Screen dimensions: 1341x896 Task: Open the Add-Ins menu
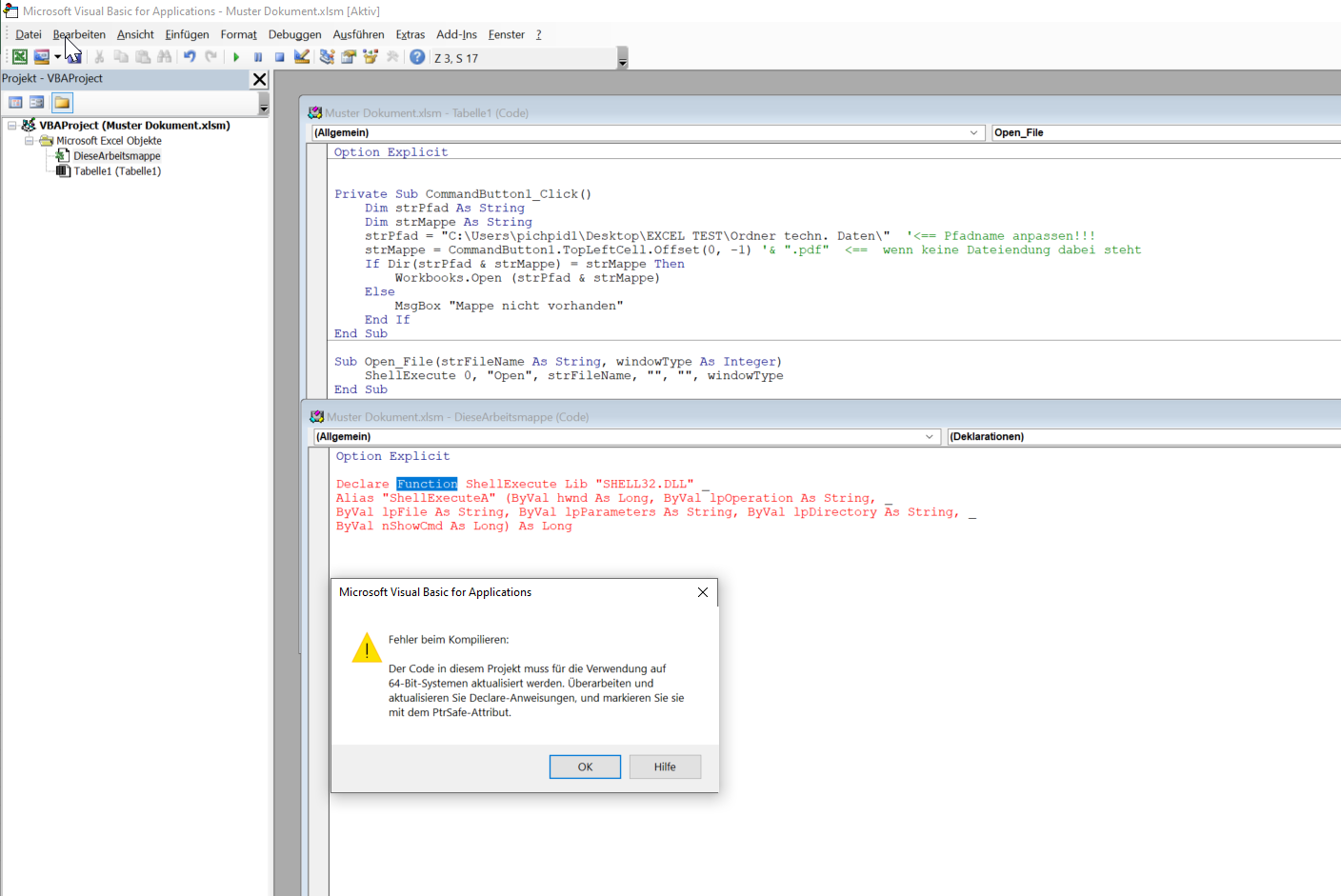pos(456,34)
